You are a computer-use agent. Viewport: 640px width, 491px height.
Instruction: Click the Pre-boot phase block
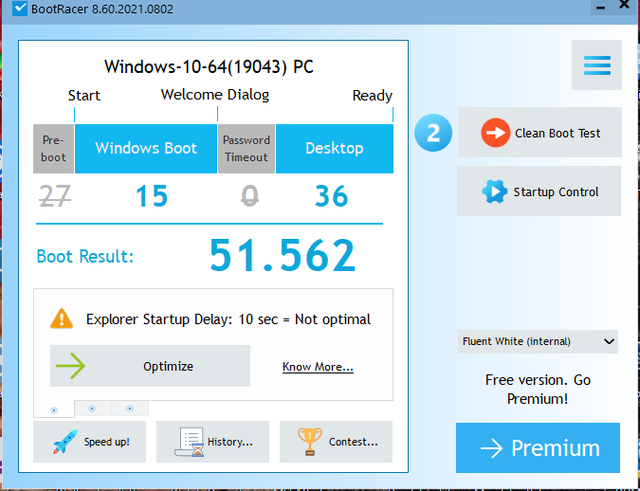coord(54,149)
